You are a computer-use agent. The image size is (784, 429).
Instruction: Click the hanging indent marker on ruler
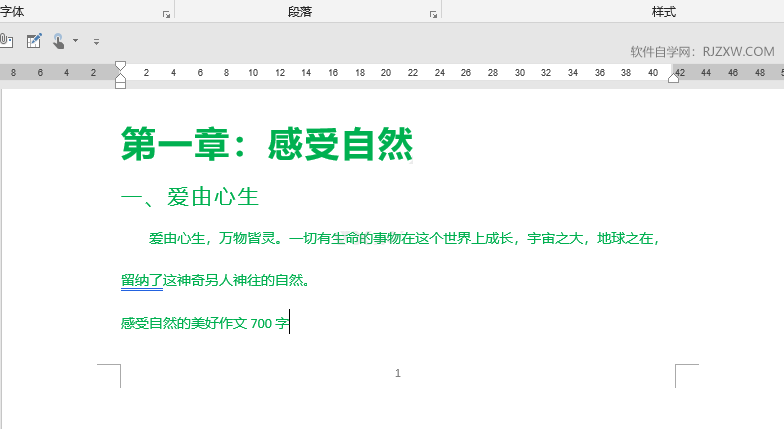point(120,76)
